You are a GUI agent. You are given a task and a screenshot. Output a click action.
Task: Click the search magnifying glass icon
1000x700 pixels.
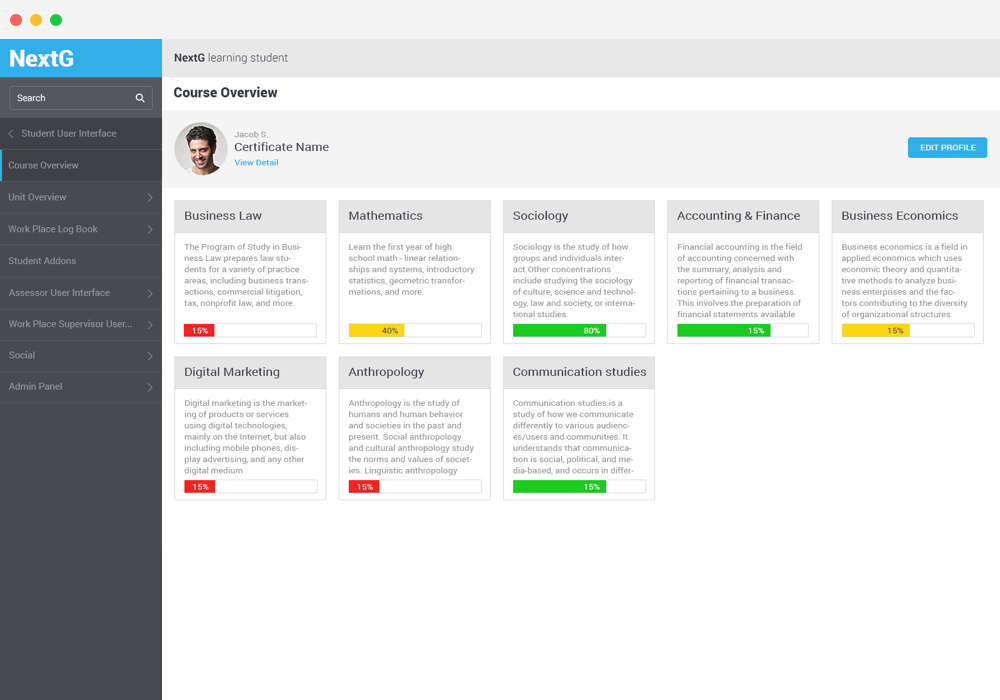tap(140, 98)
